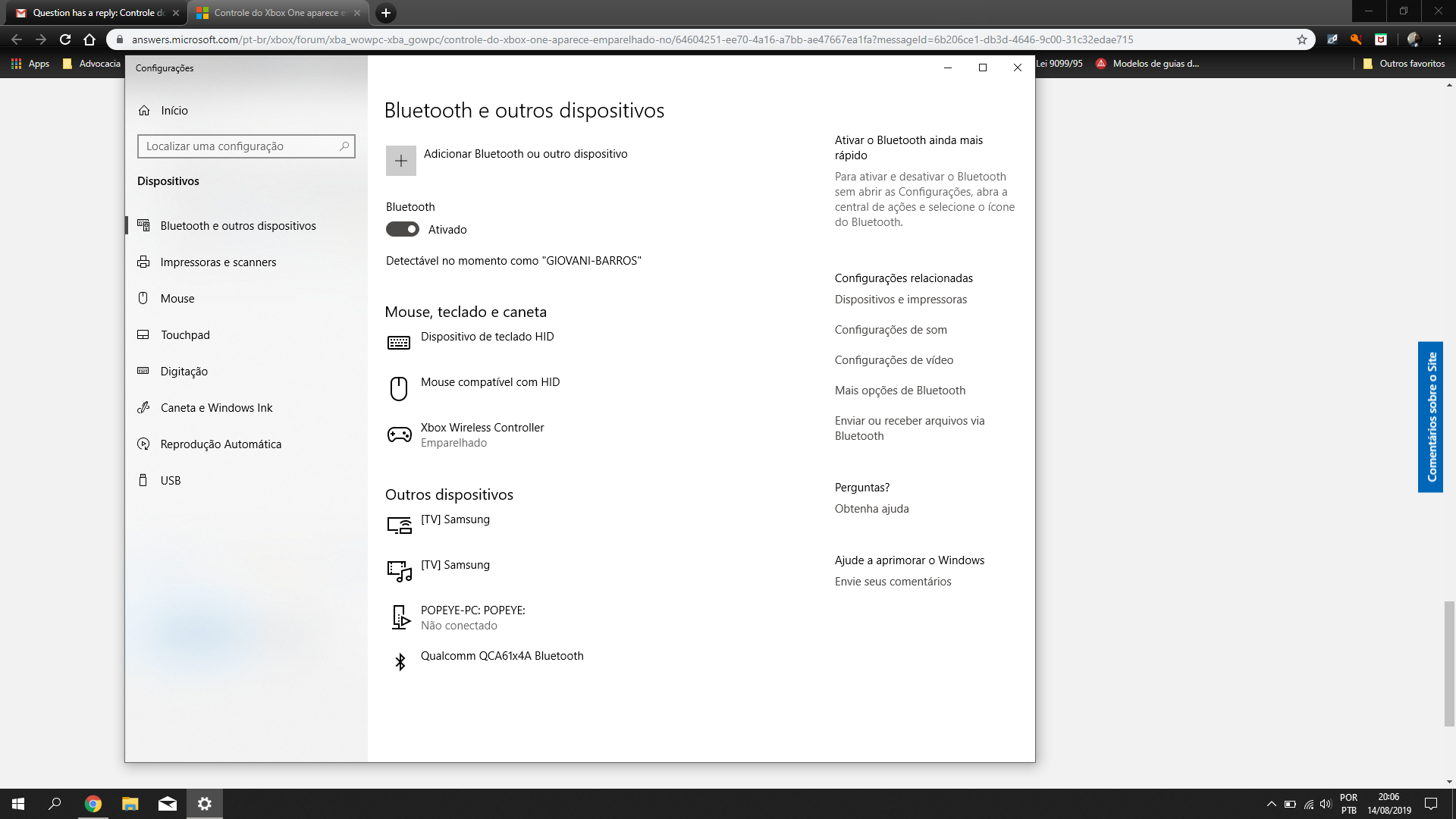
Task: Reload the page in Chrome
Action: 65,39
